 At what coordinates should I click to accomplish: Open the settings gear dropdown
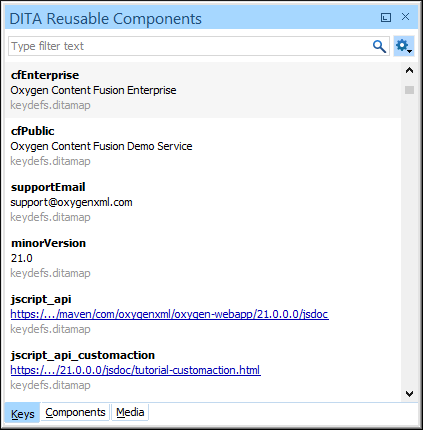click(404, 46)
